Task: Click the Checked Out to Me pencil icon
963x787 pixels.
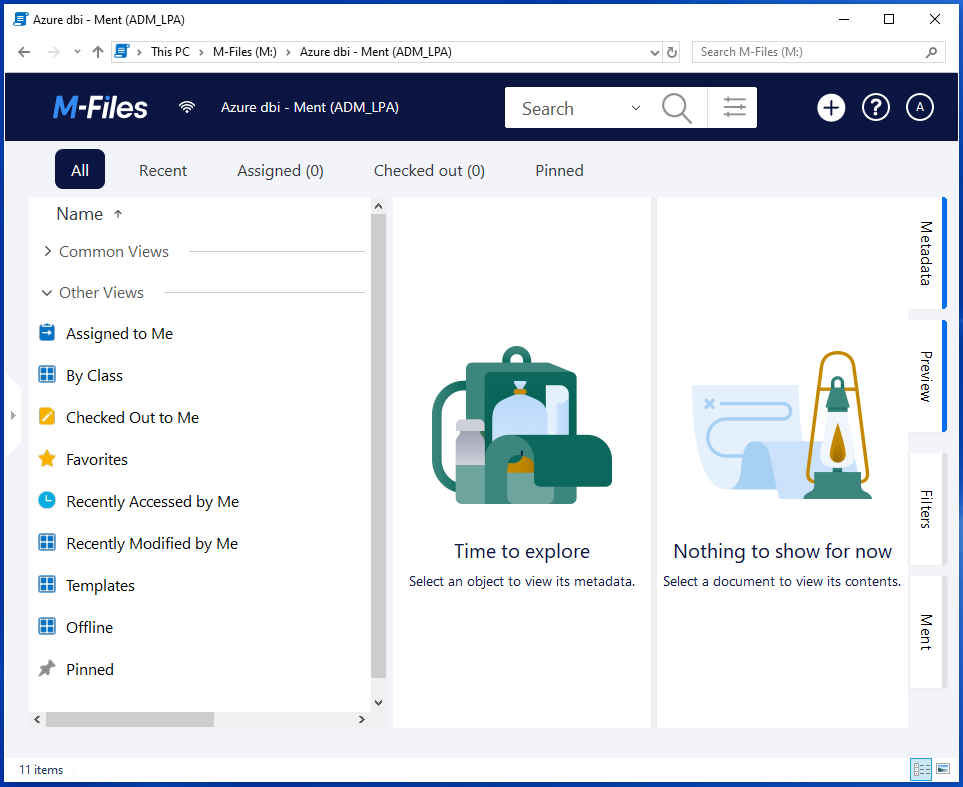Action: tap(47, 416)
